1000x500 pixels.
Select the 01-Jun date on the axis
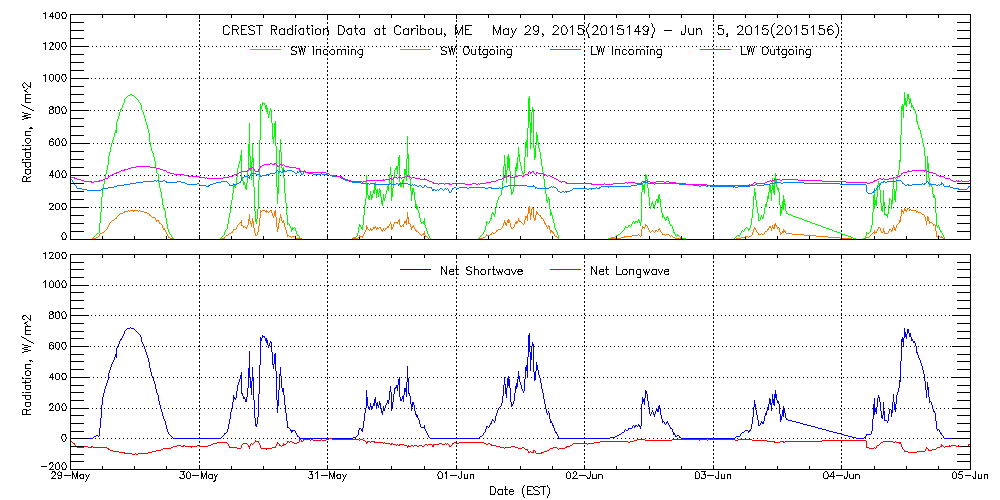[x=456, y=476]
